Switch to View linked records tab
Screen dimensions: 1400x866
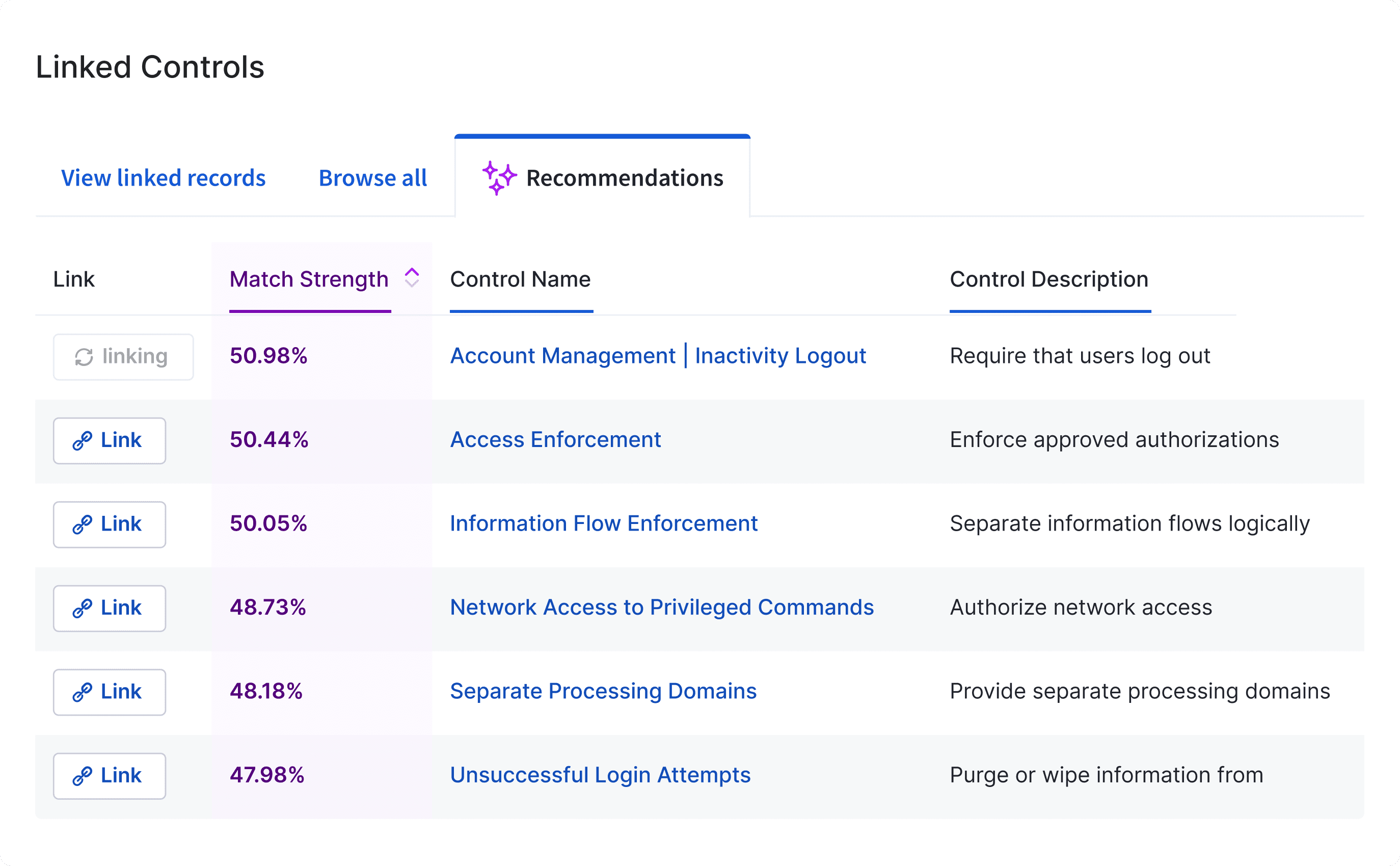[x=164, y=178]
